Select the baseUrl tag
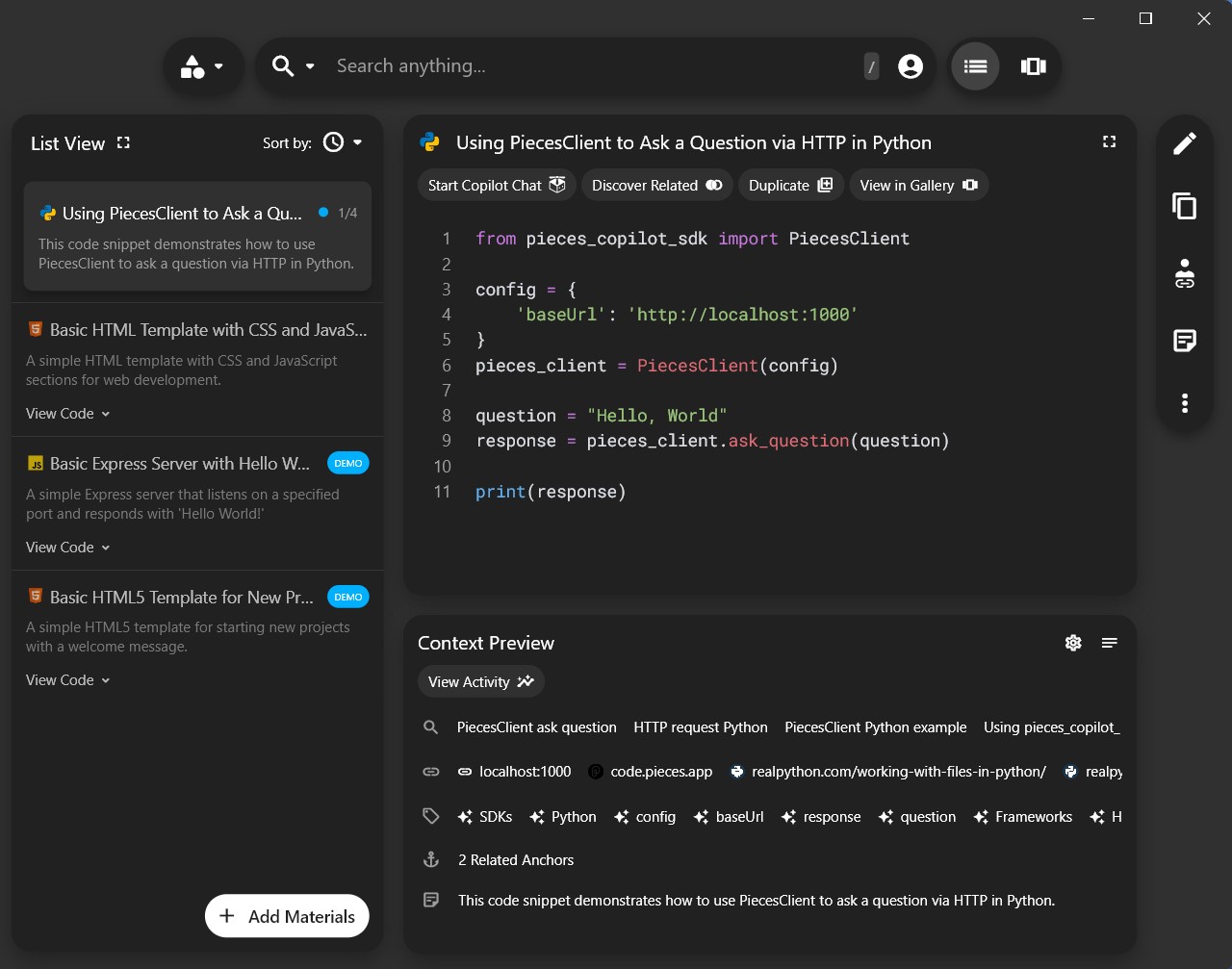 tap(729, 817)
